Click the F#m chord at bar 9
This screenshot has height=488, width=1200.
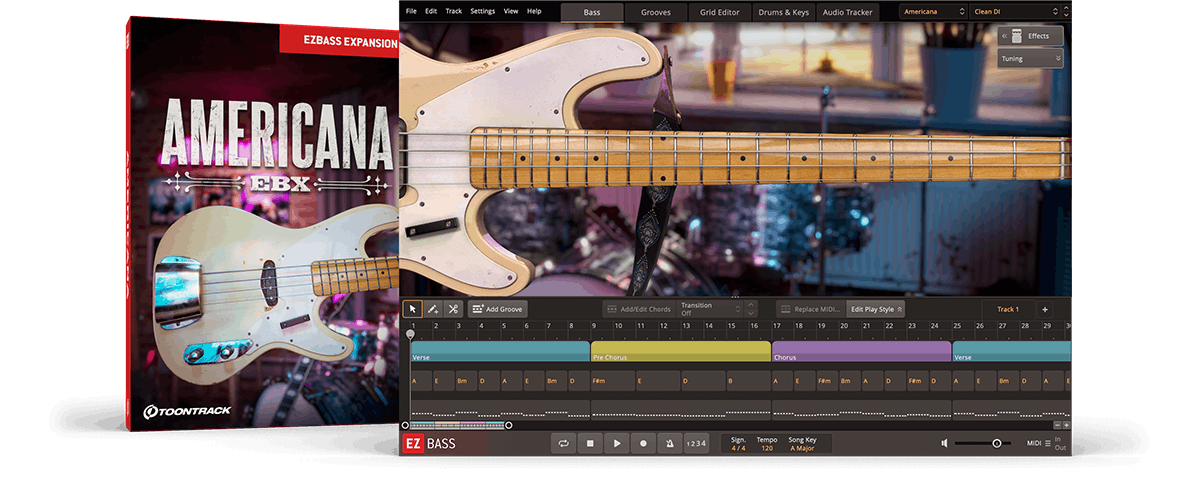pos(613,381)
